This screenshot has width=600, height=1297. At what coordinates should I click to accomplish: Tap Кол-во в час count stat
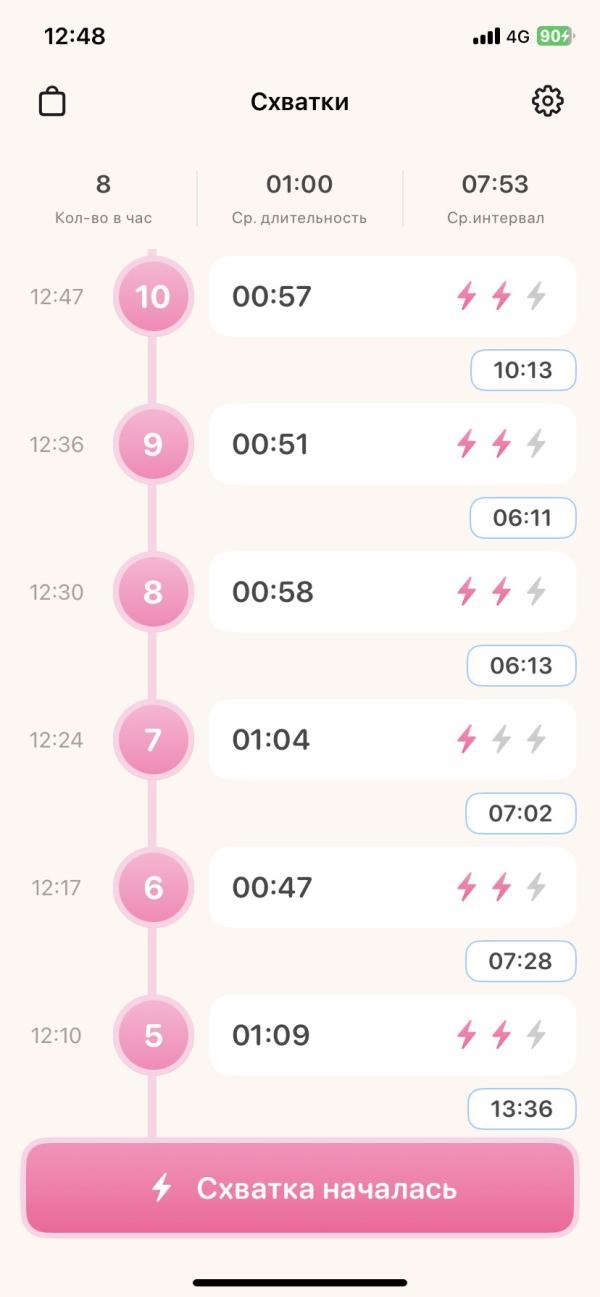click(x=103, y=198)
